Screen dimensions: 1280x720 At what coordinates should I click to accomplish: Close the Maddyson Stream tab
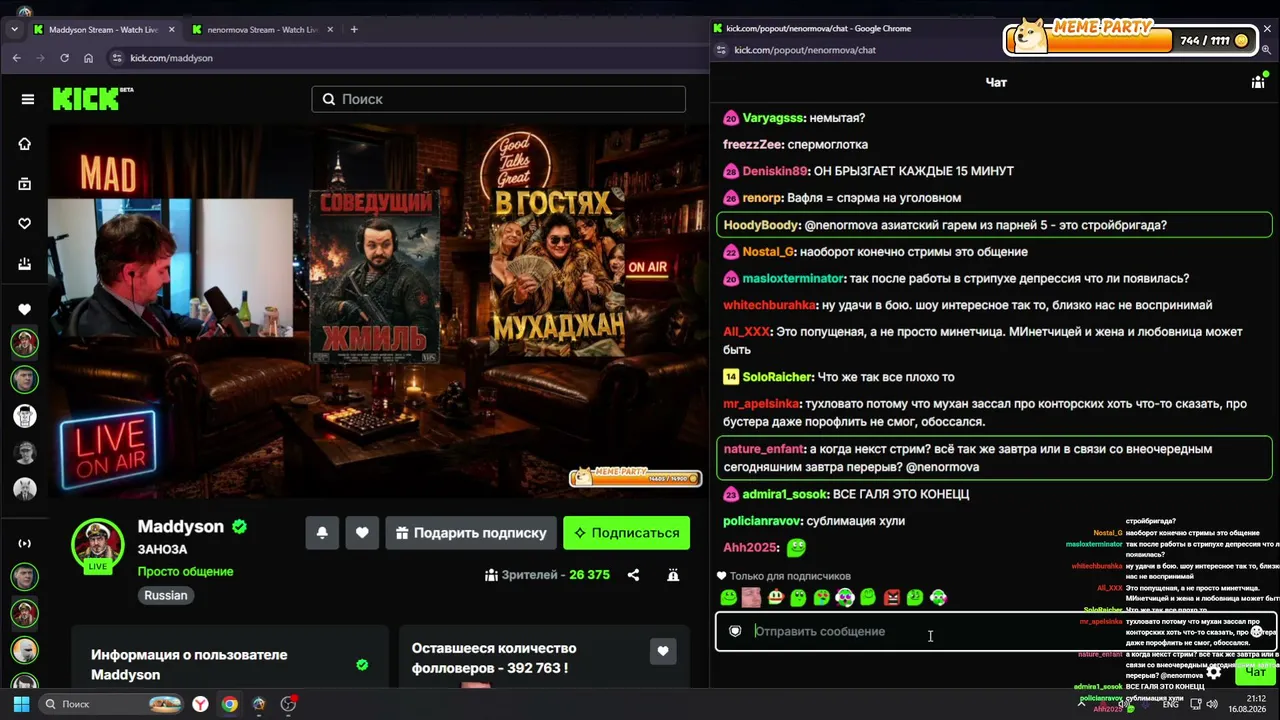coord(171,30)
